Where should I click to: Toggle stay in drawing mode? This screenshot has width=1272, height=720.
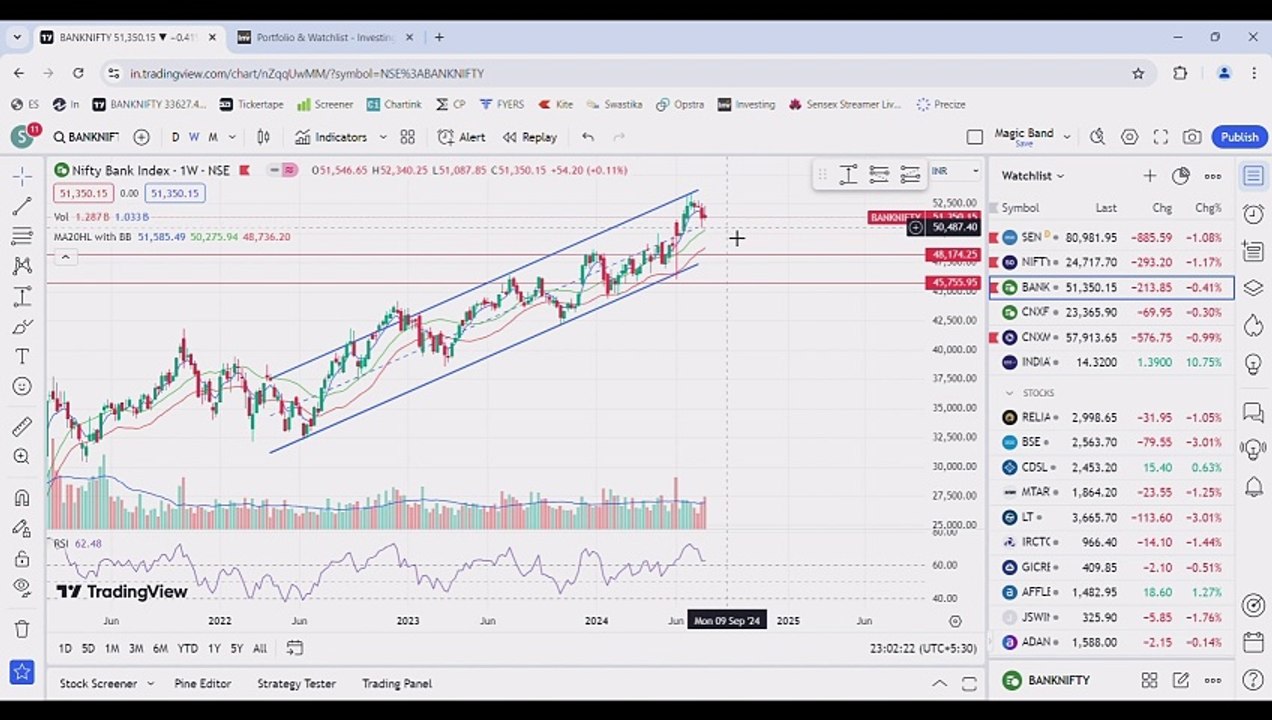coord(21,528)
